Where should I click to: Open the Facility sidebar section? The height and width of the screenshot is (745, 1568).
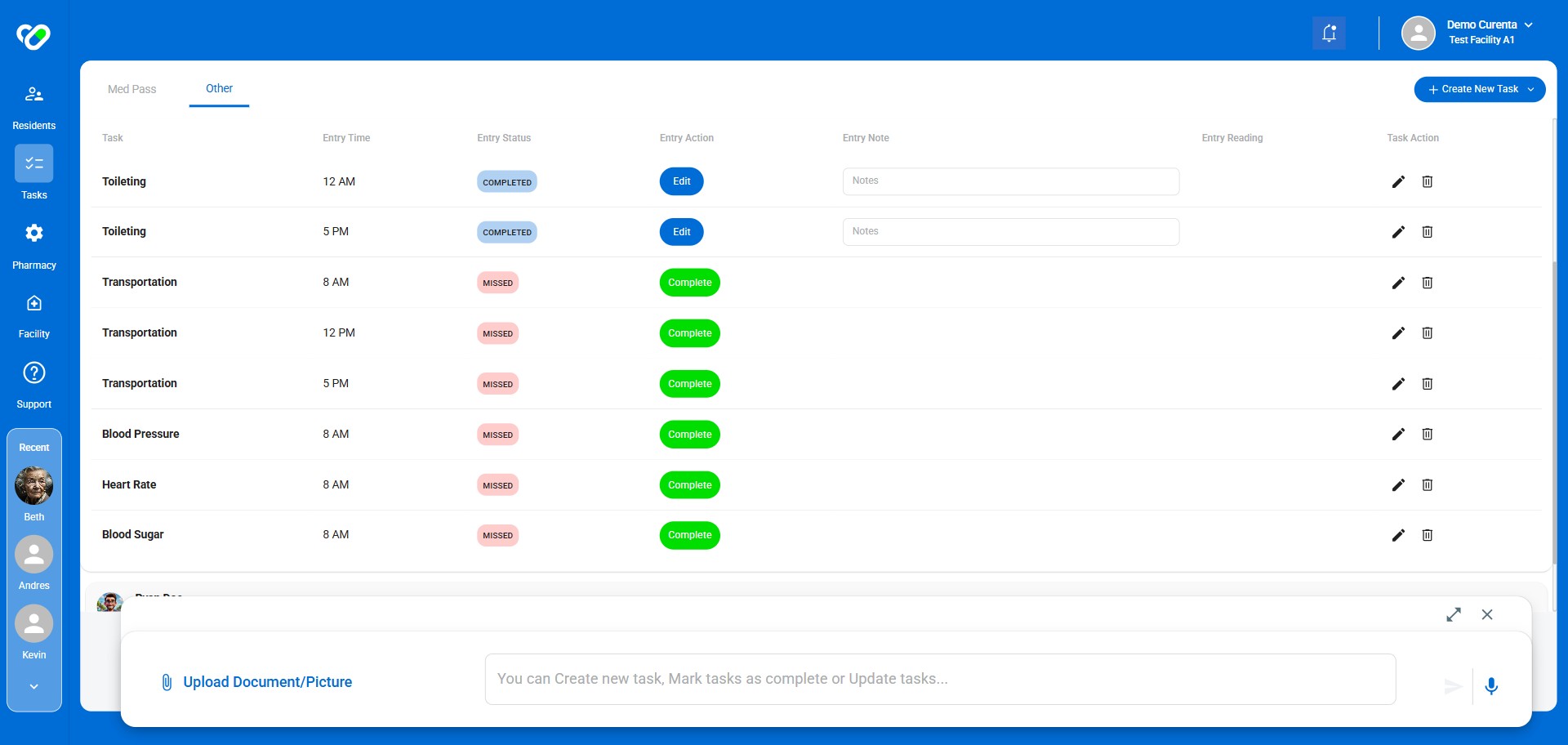[33, 316]
